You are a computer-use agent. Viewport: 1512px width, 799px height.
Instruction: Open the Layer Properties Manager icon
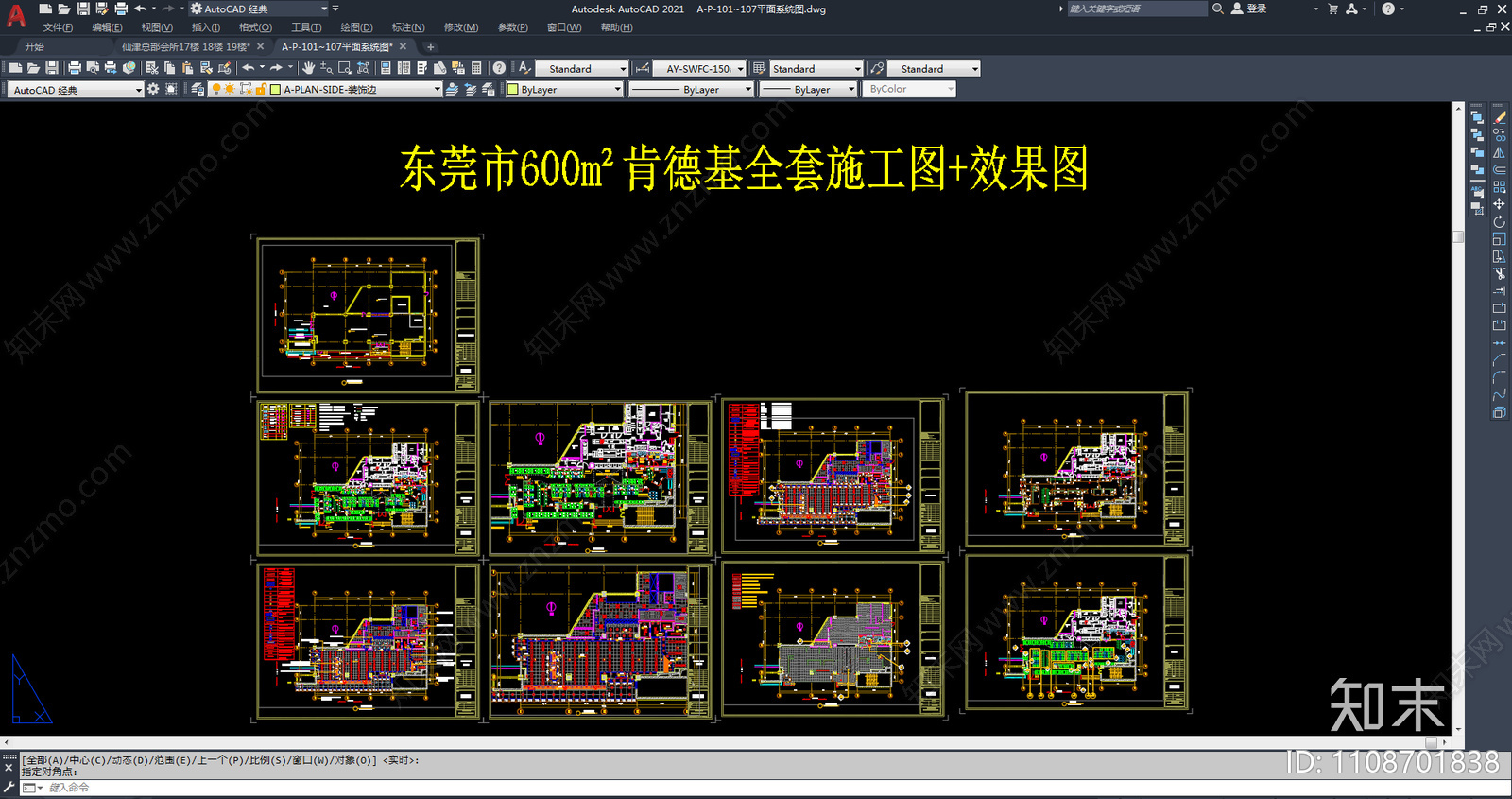tap(198, 89)
